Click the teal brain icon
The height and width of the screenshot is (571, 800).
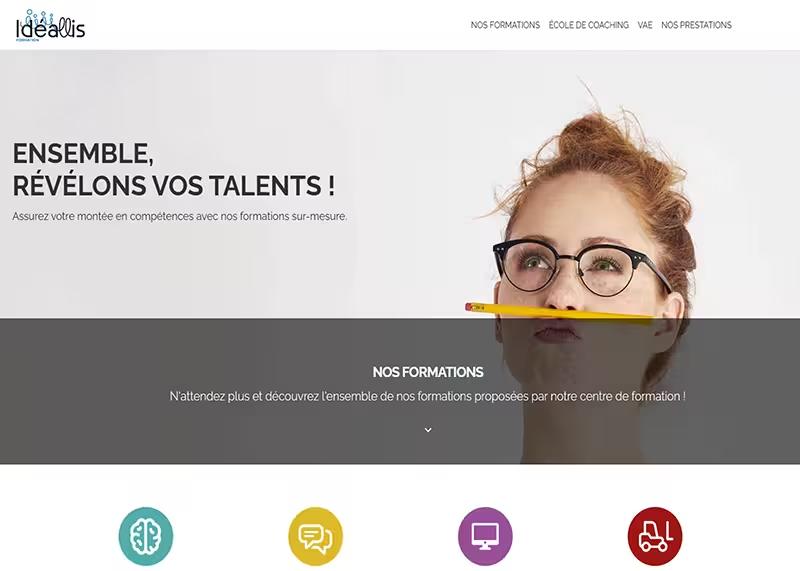[x=146, y=536]
